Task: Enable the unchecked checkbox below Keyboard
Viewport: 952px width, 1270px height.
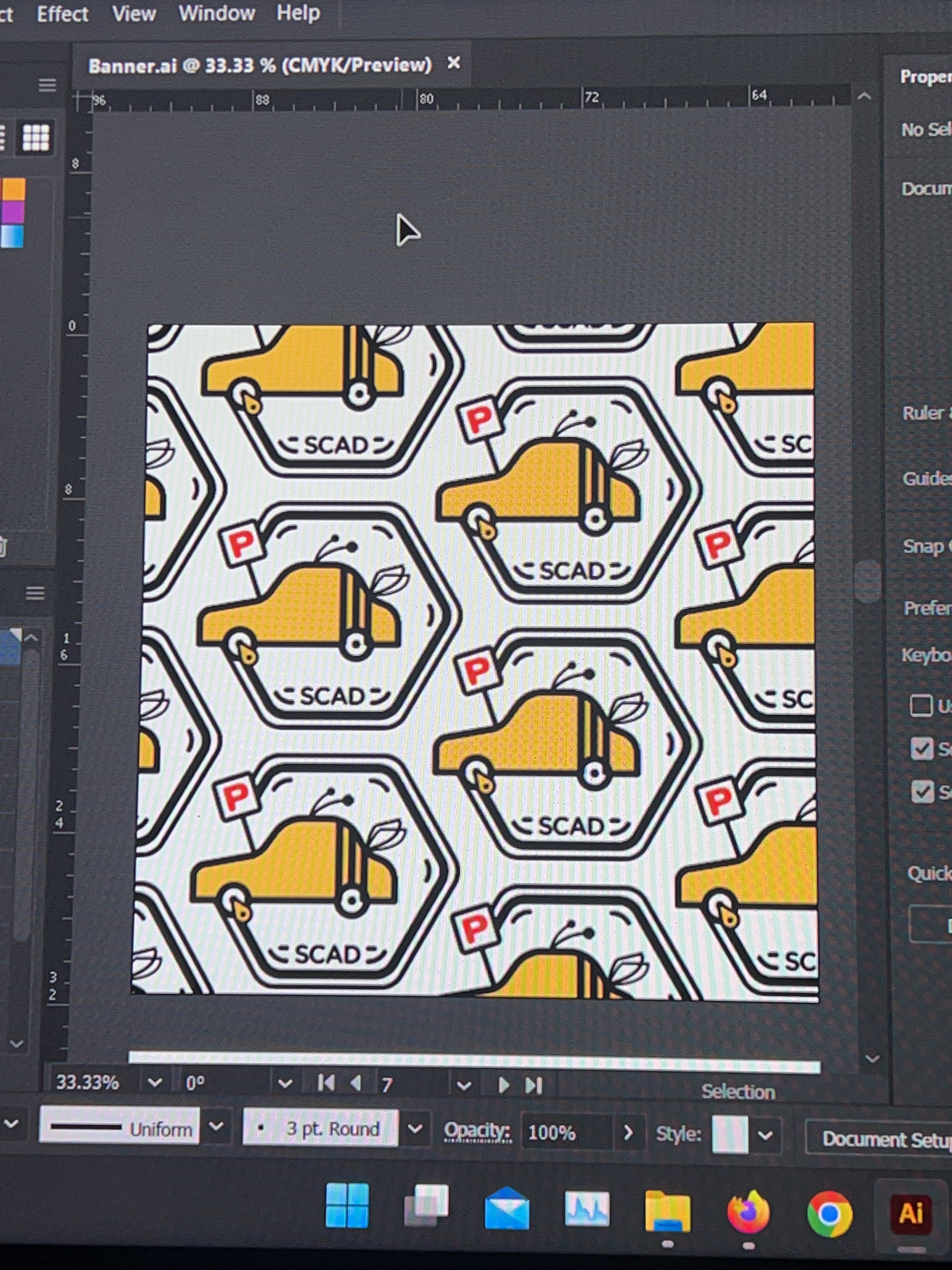Action: point(921,705)
